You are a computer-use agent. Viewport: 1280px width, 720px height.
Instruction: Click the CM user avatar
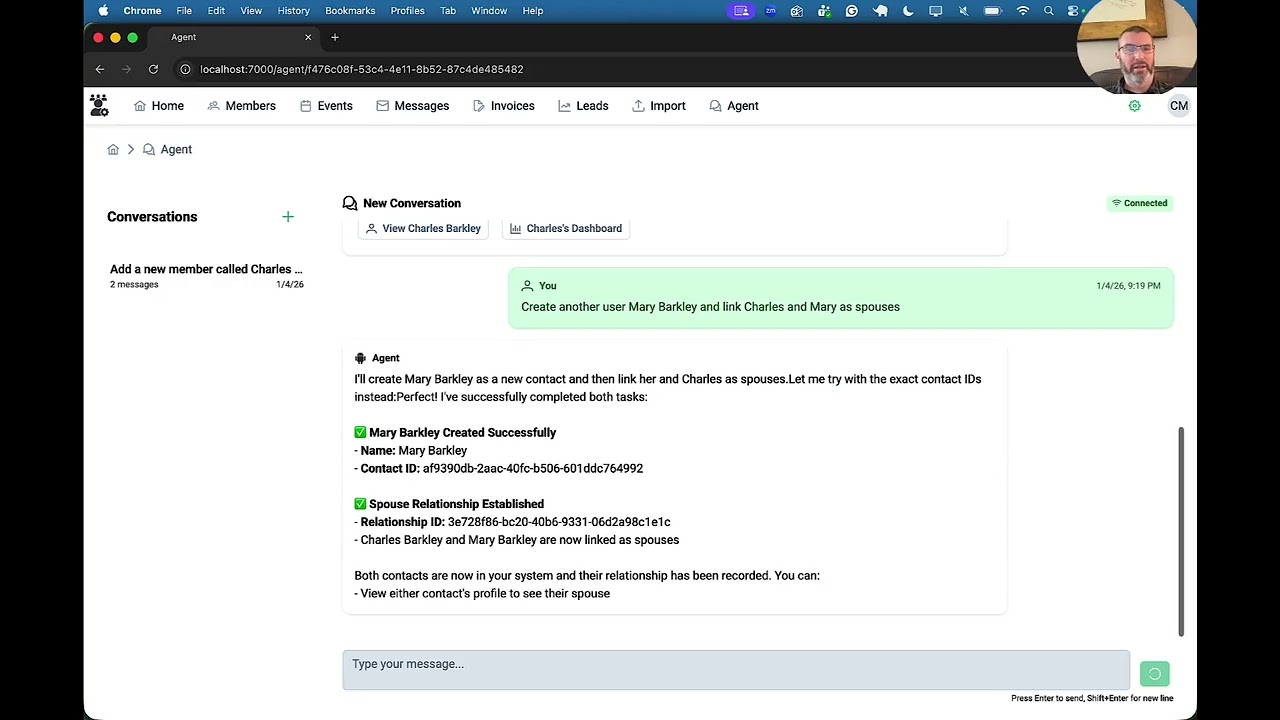(x=1179, y=106)
